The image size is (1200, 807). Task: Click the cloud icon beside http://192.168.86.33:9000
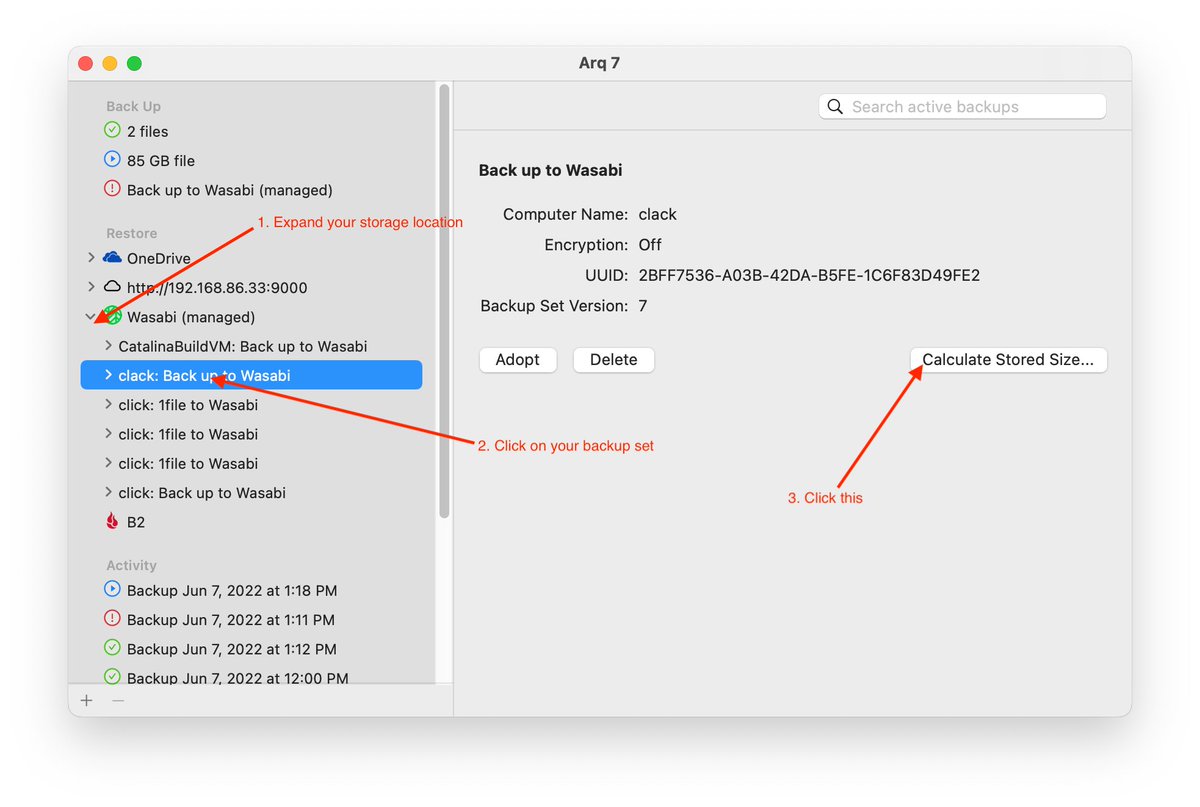coord(112,287)
